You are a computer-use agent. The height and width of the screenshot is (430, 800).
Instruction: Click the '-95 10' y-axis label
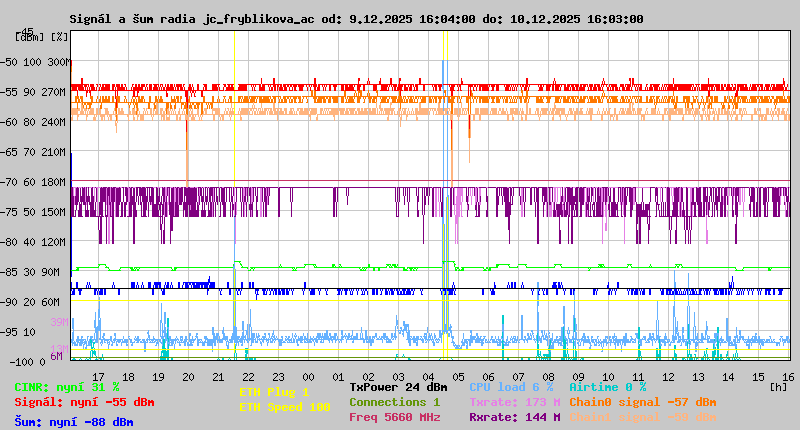pos(18,332)
